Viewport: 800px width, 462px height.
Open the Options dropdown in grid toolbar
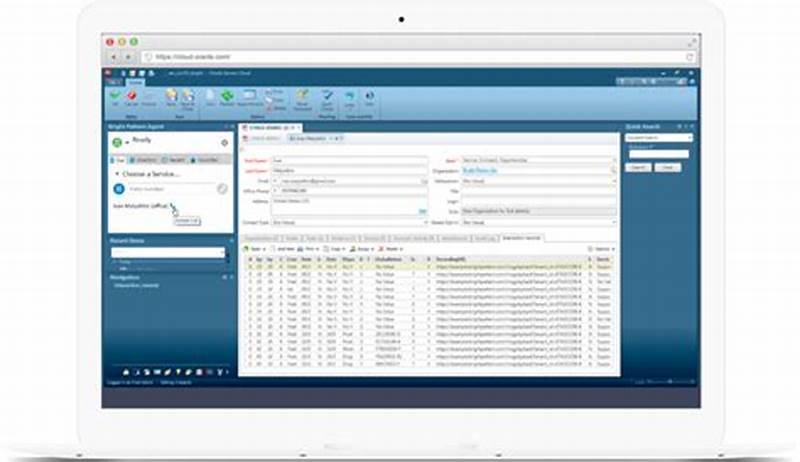tap(601, 249)
